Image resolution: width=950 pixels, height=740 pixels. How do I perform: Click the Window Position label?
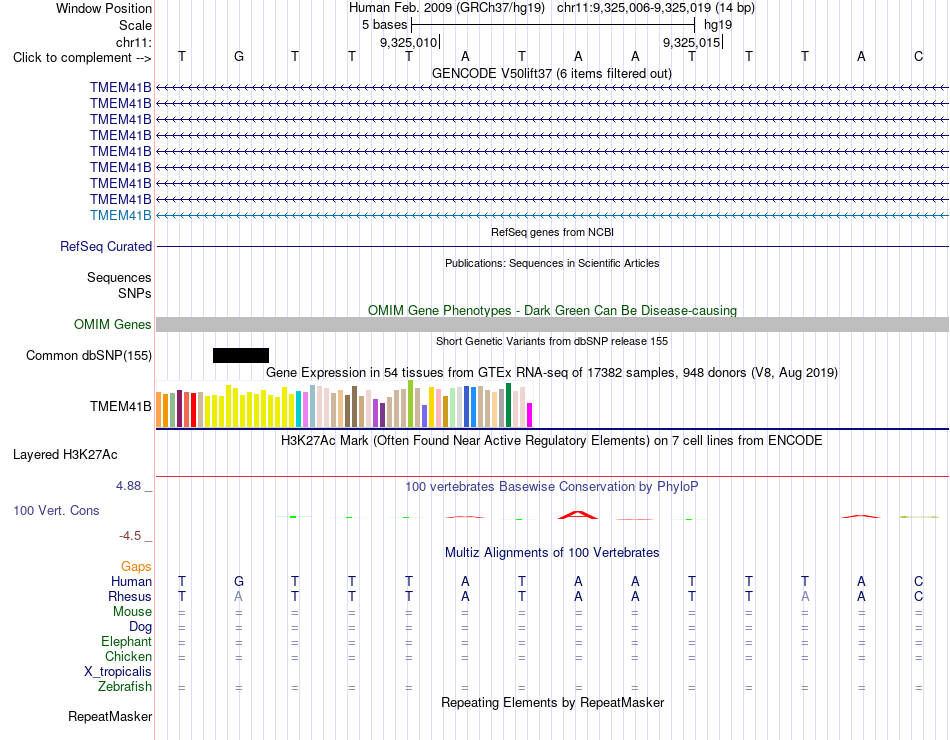pyautogui.click(x=104, y=8)
